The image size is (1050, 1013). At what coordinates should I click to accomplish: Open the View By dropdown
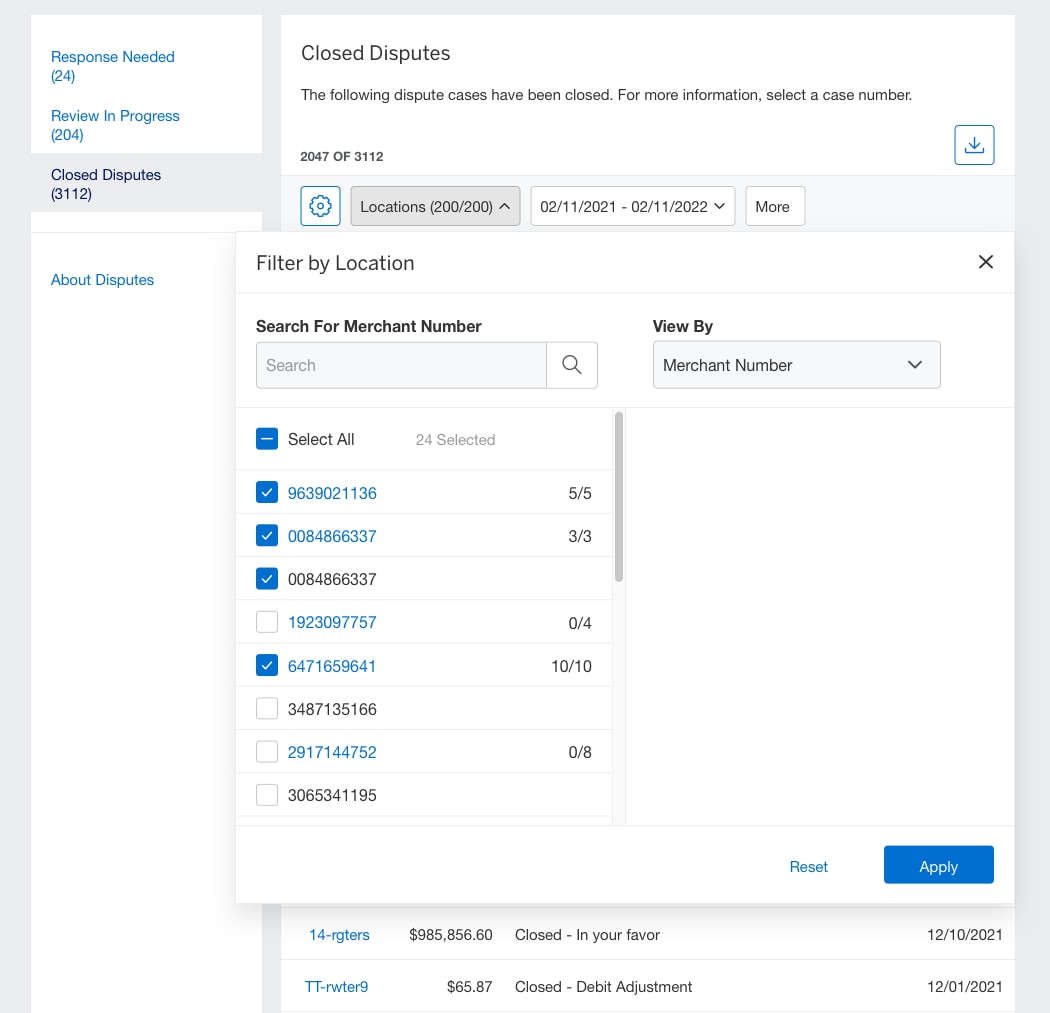click(x=795, y=365)
